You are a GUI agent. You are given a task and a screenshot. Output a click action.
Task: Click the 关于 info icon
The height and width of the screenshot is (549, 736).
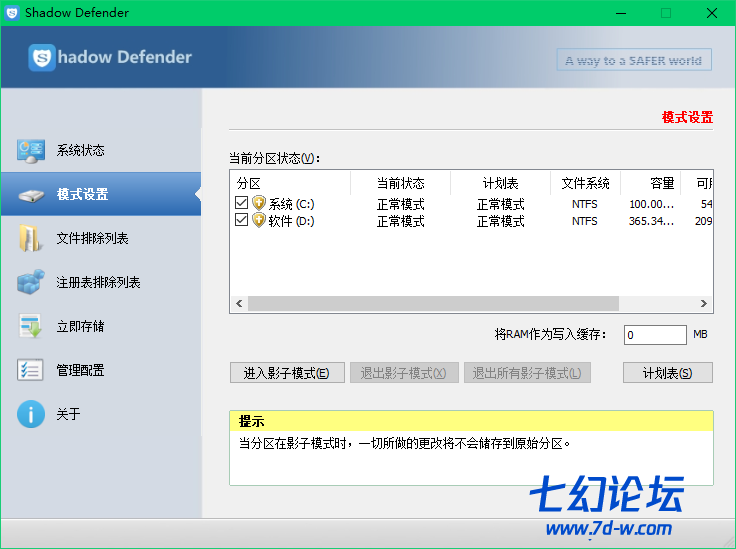tap(31, 414)
